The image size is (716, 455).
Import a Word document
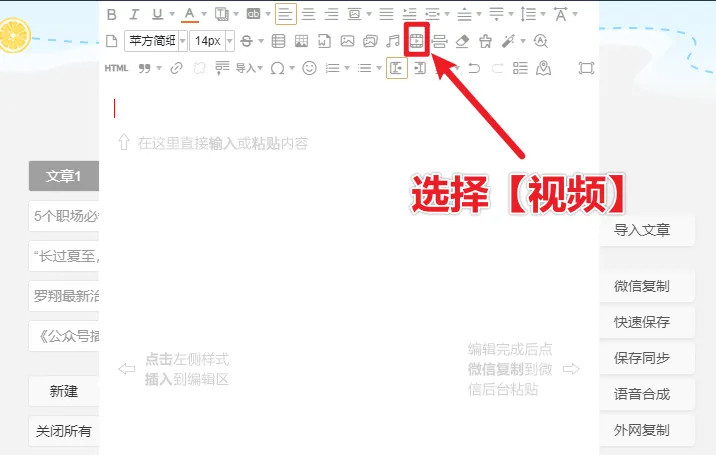(324, 41)
